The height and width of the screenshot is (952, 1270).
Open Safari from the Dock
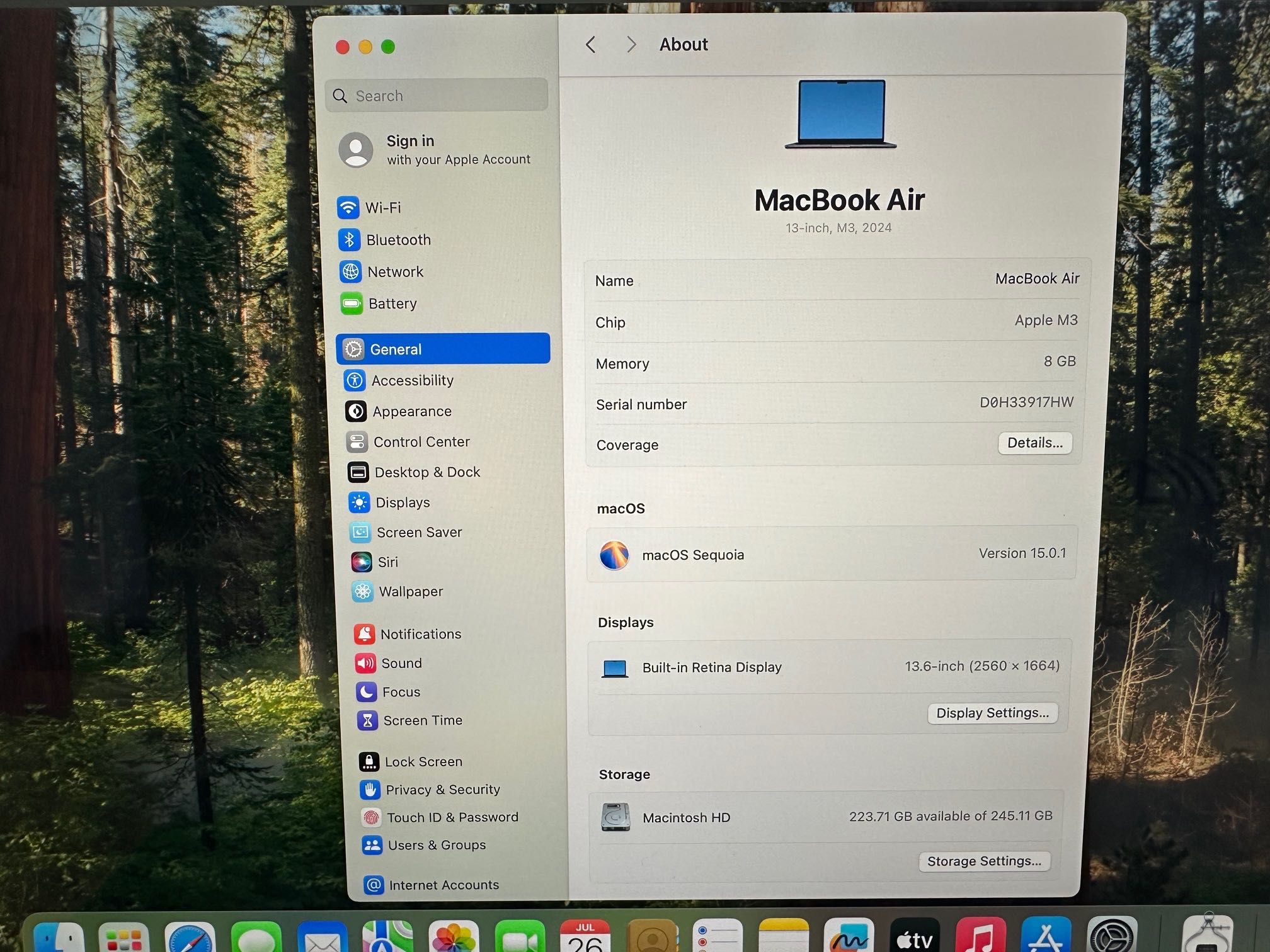tap(190, 938)
